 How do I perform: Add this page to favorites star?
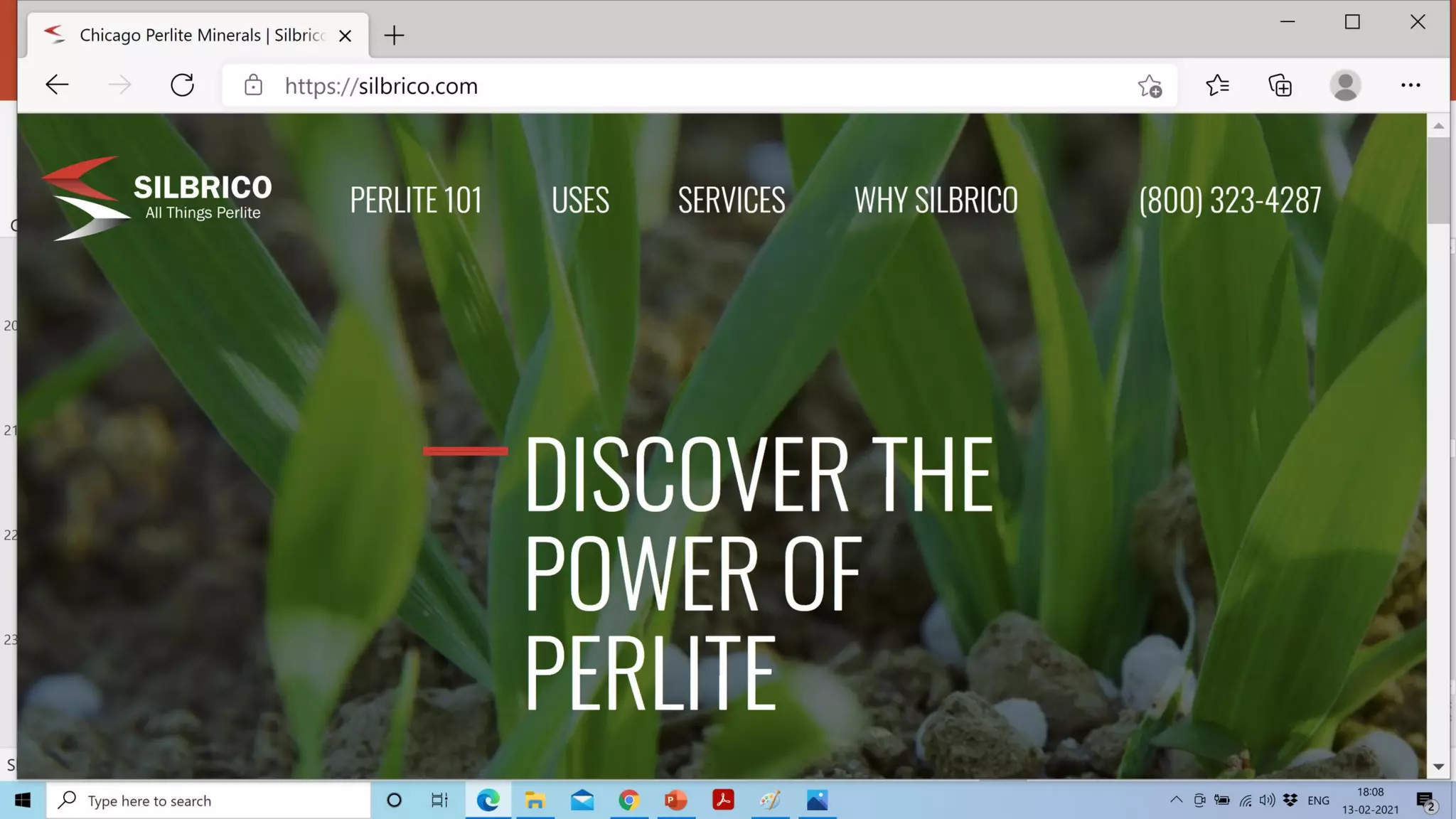click(1149, 86)
